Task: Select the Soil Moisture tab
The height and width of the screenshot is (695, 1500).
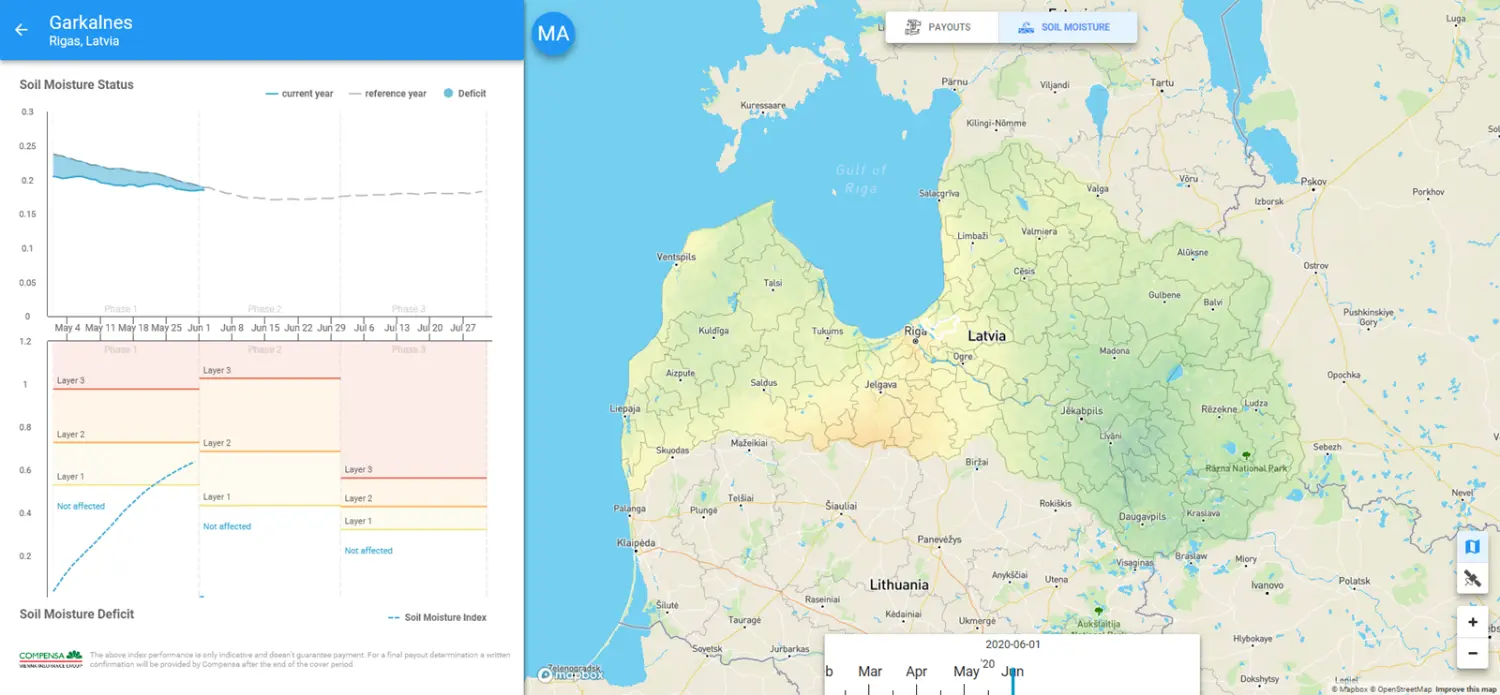Action: tap(1067, 27)
